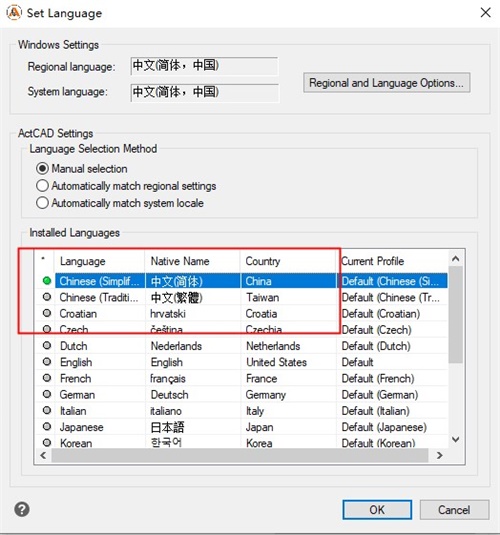The image size is (500, 535).
Task: Click the profile Default (German)
Action: click(x=380, y=394)
